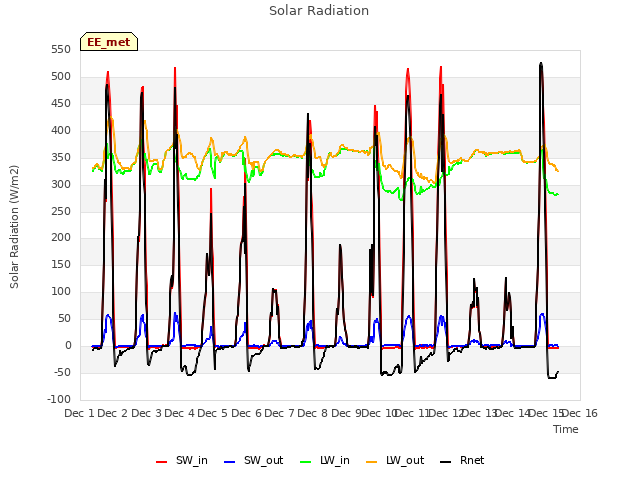Click the blue SW_out legend swatch
The width and height of the screenshot is (640, 480).
coord(230,462)
